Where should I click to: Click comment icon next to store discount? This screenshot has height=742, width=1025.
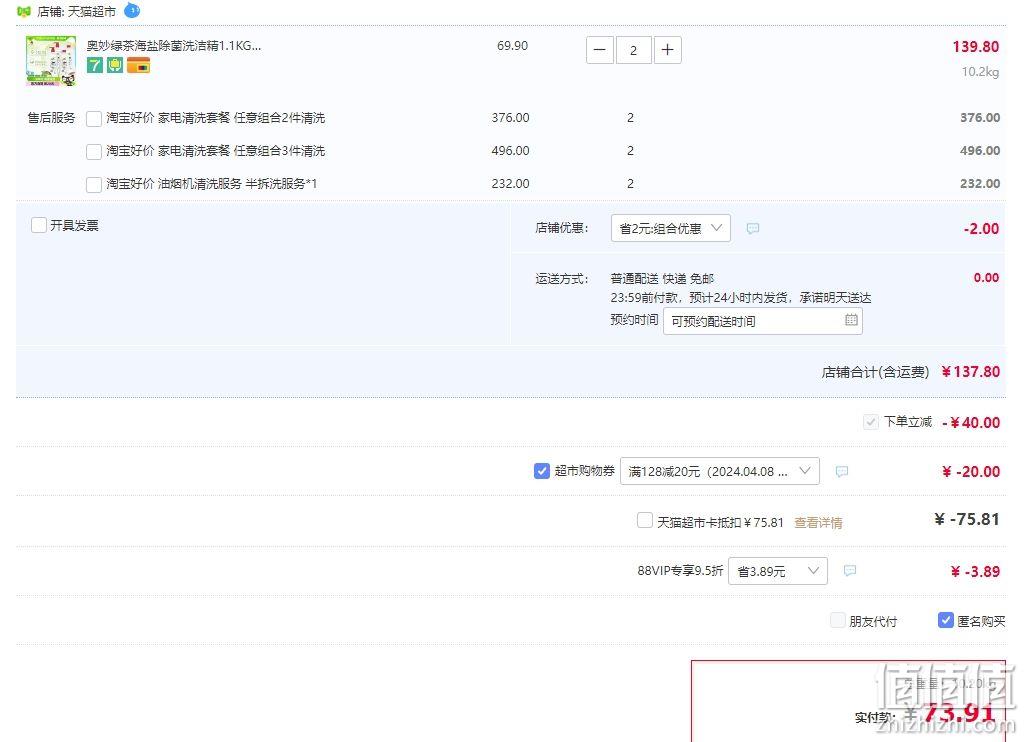click(x=753, y=228)
